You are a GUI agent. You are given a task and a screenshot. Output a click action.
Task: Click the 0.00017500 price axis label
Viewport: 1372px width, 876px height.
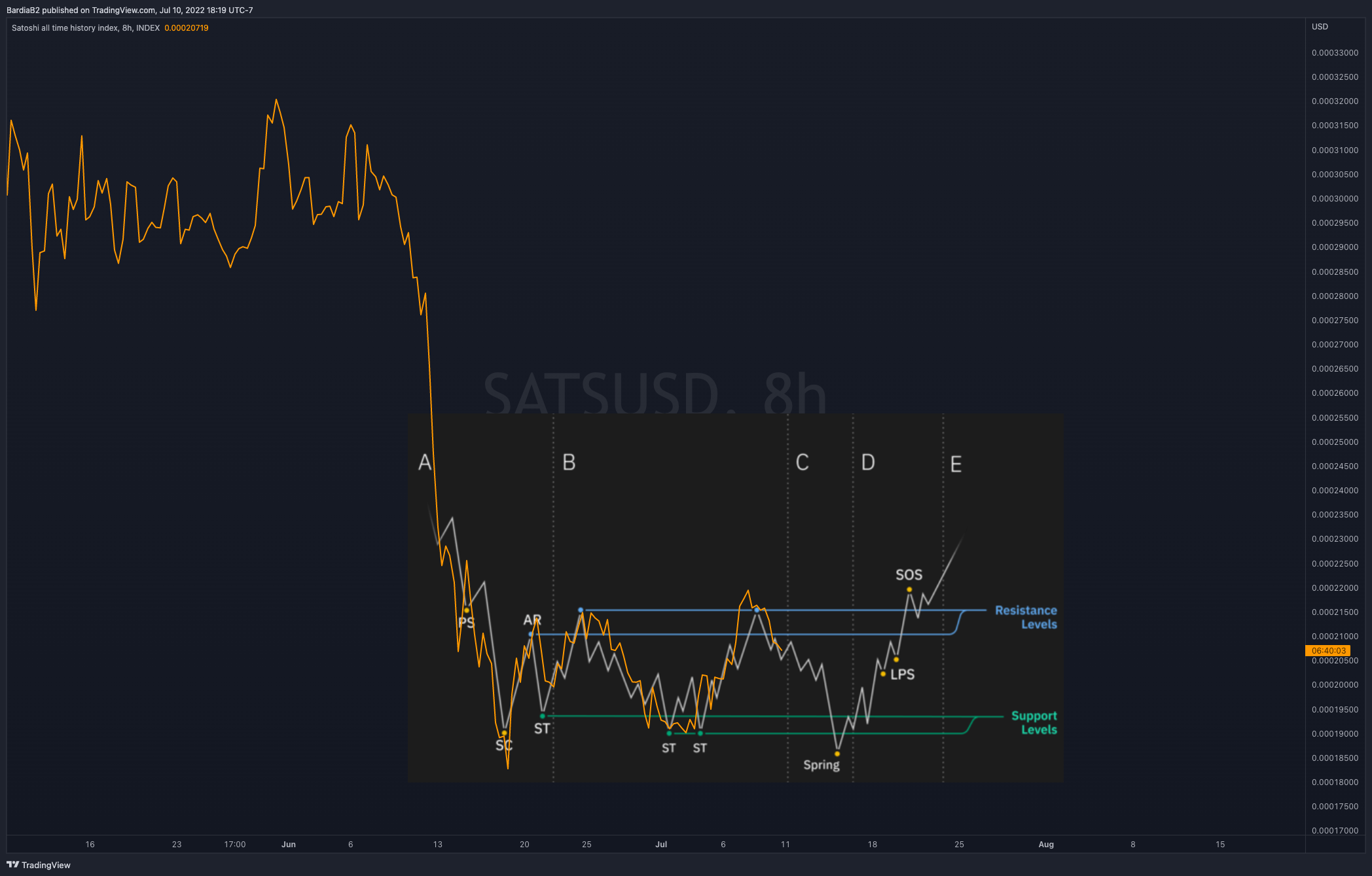pos(1335,807)
